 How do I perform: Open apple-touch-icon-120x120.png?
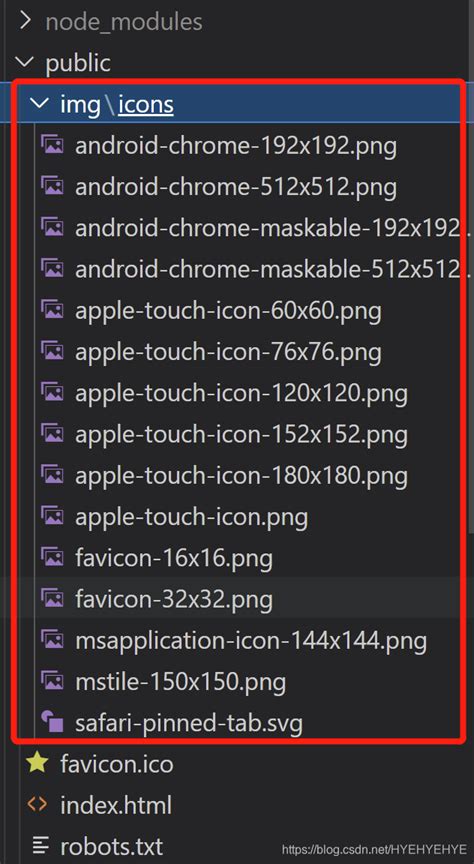click(x=241, y=393)
